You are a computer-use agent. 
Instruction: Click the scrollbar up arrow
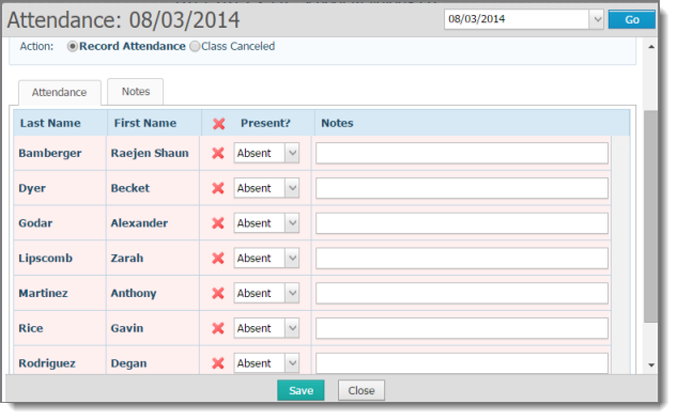click(x=651, y=47)
